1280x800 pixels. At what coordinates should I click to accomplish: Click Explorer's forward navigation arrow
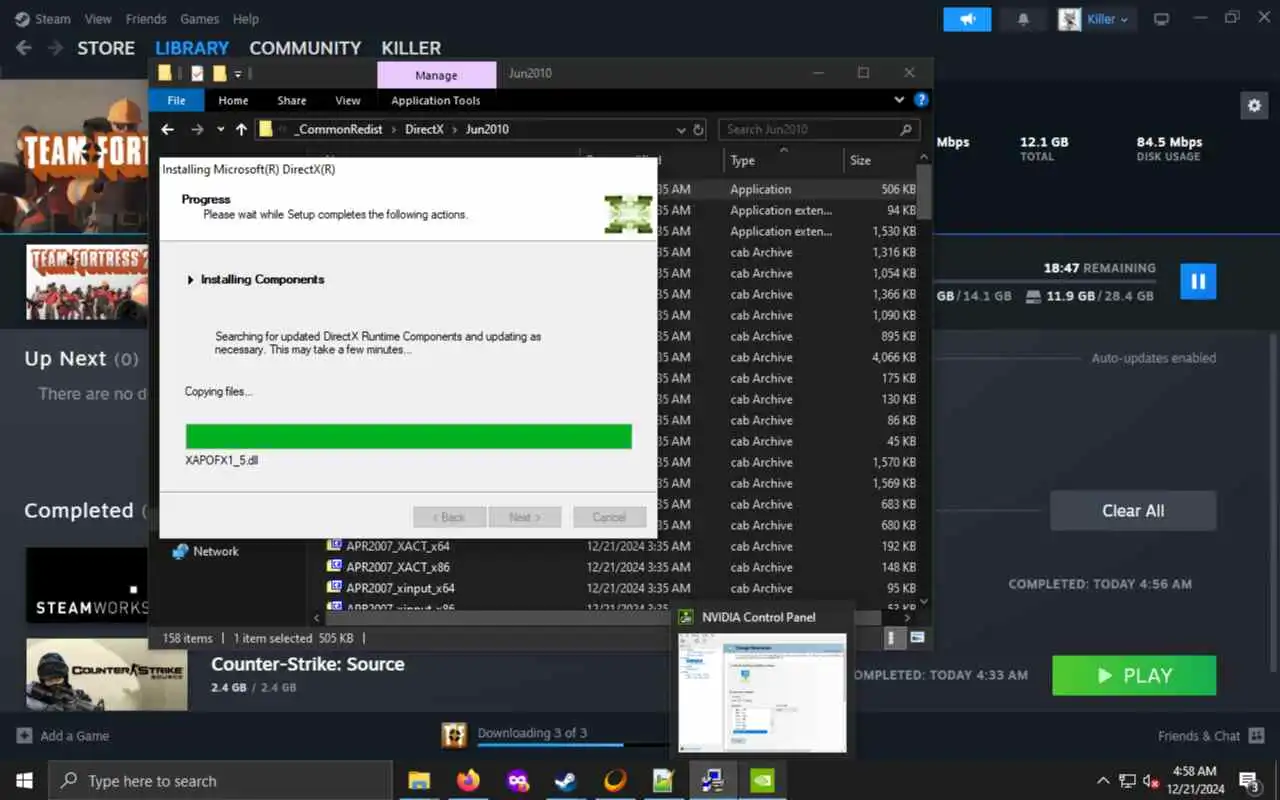197,129
